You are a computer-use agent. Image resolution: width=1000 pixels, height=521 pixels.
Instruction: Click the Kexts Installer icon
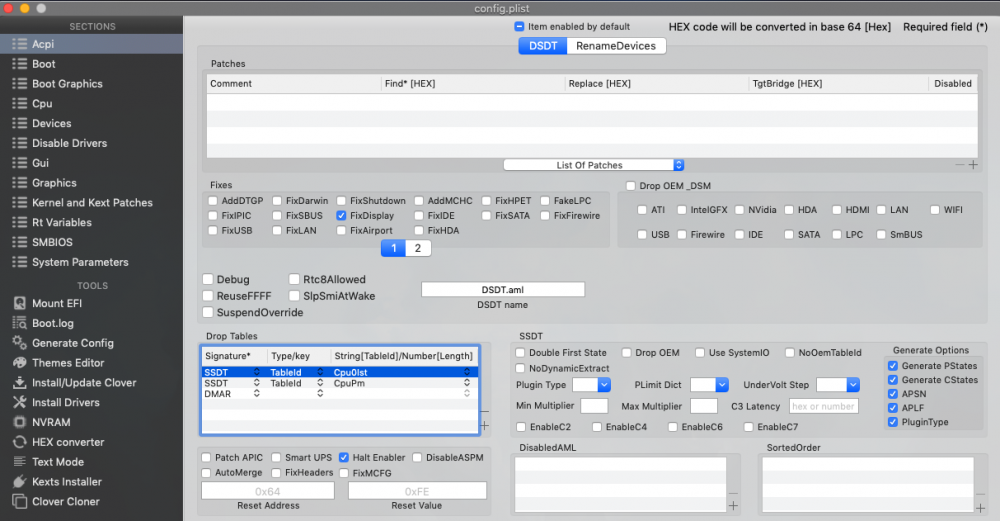tap(20, 481)
